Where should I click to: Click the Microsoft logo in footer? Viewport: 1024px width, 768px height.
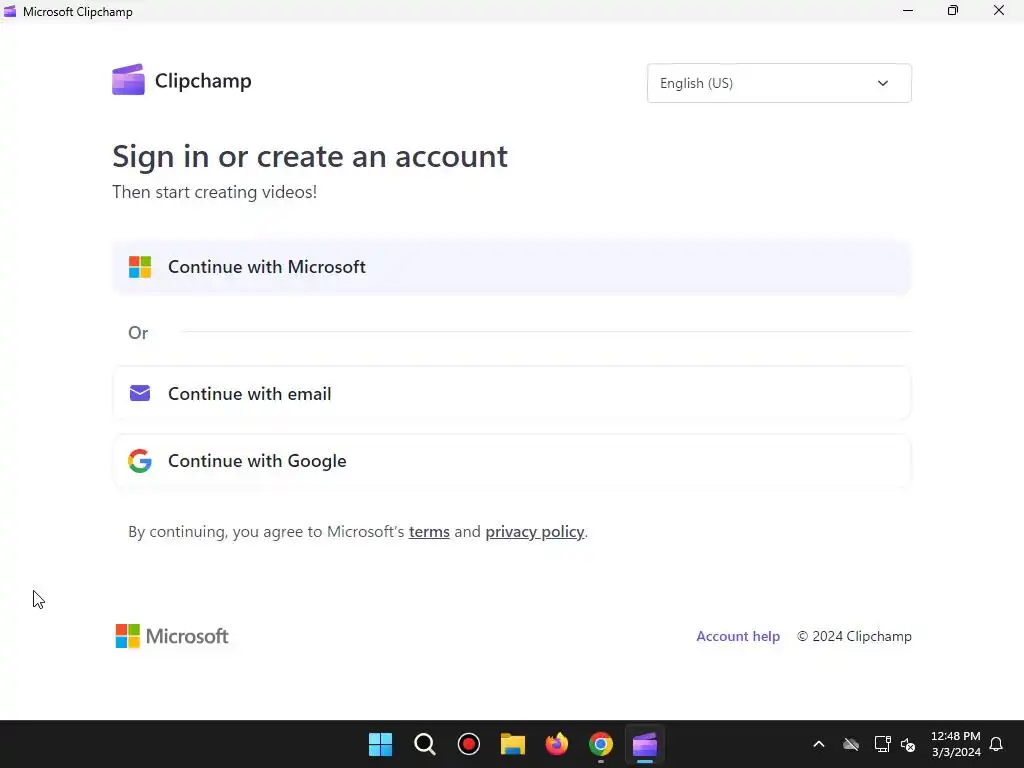coord(172,636)
